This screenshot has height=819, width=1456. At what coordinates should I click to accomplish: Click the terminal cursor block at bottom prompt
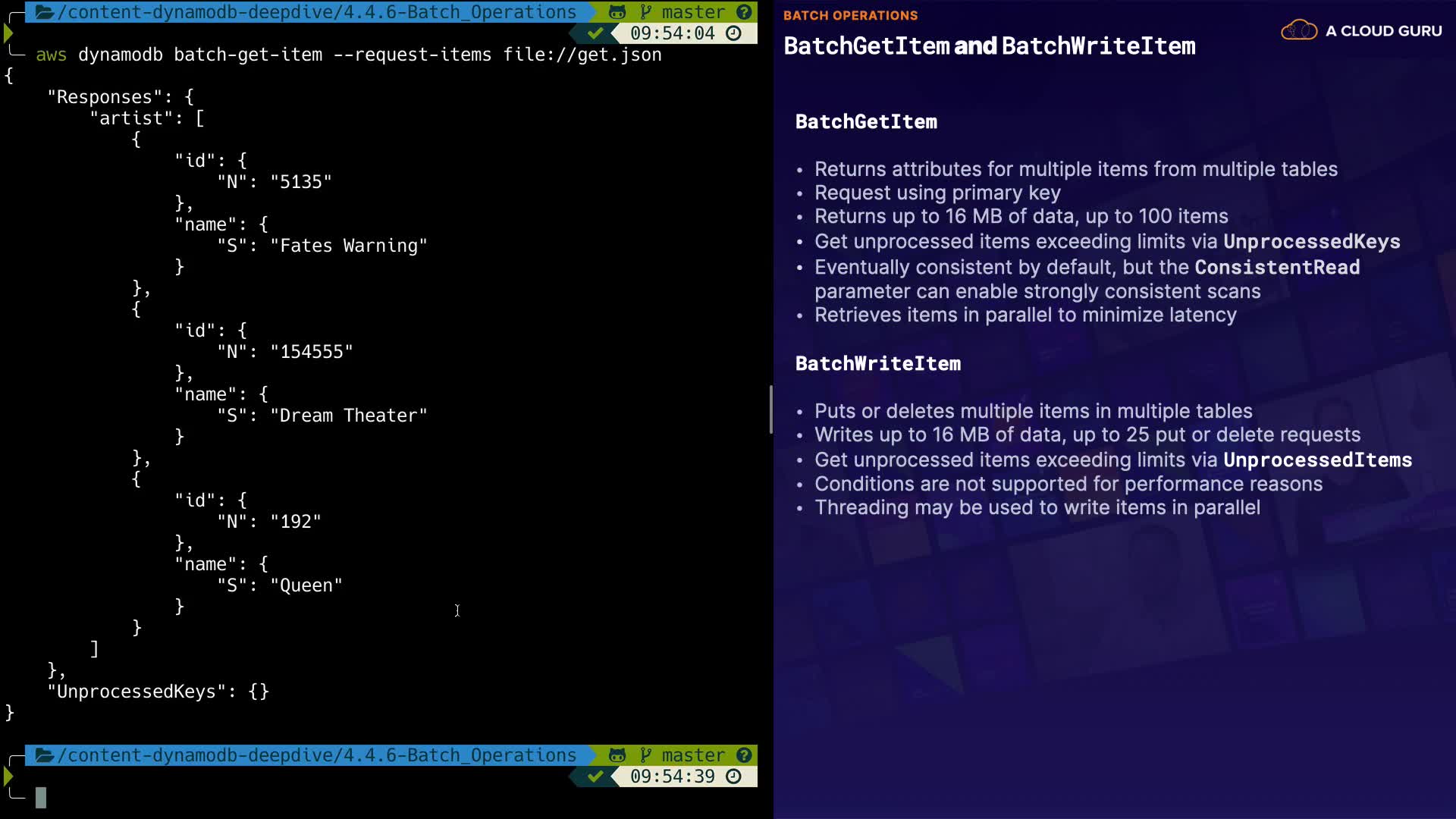(41, 797)
